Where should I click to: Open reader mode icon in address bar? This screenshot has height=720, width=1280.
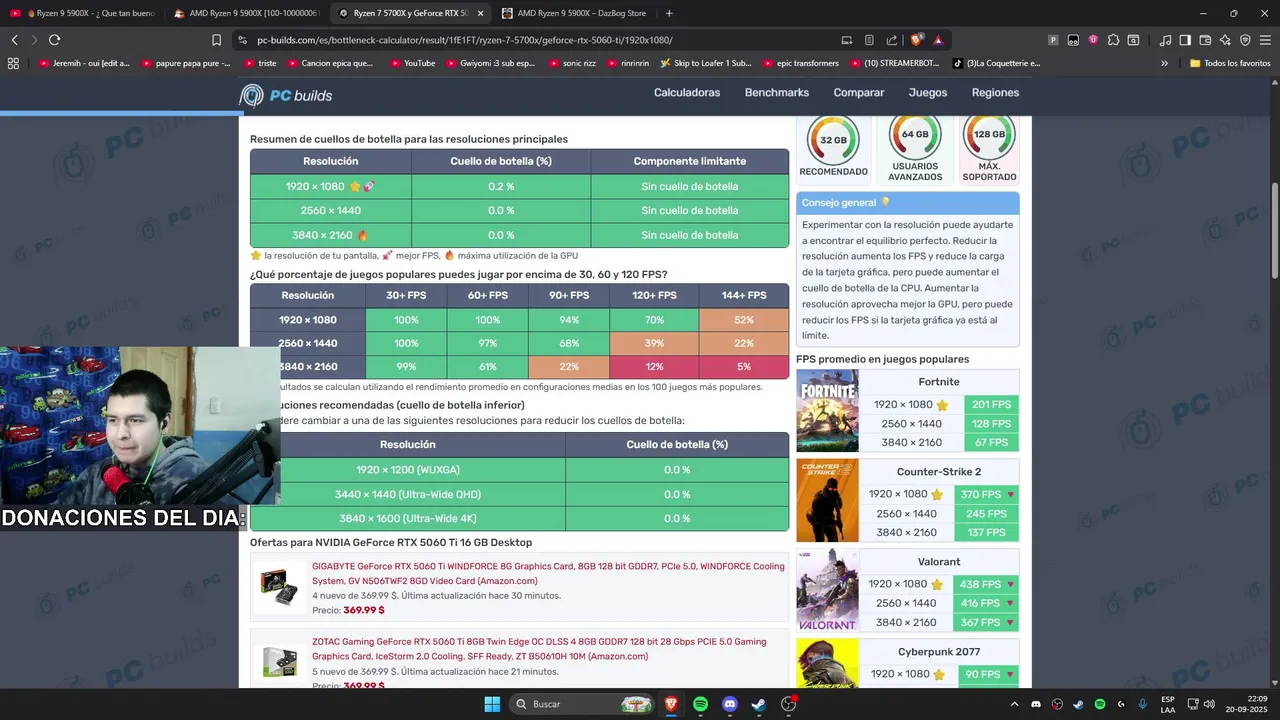coord(869,40)
